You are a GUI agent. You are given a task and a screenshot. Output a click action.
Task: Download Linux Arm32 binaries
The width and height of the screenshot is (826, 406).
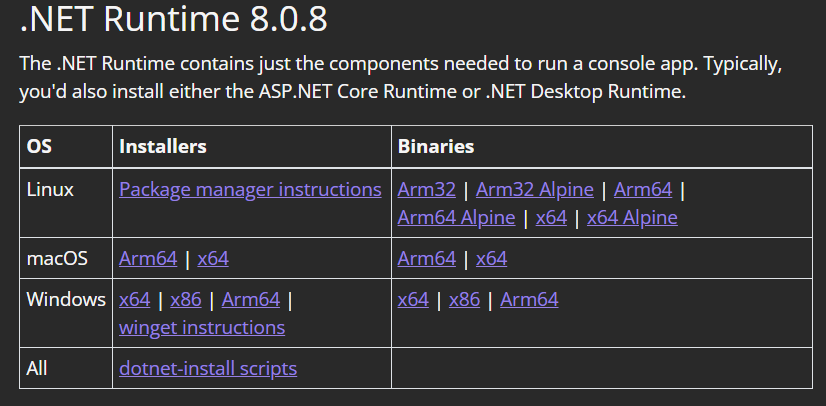pyautogui.click(x=427, y=189)
